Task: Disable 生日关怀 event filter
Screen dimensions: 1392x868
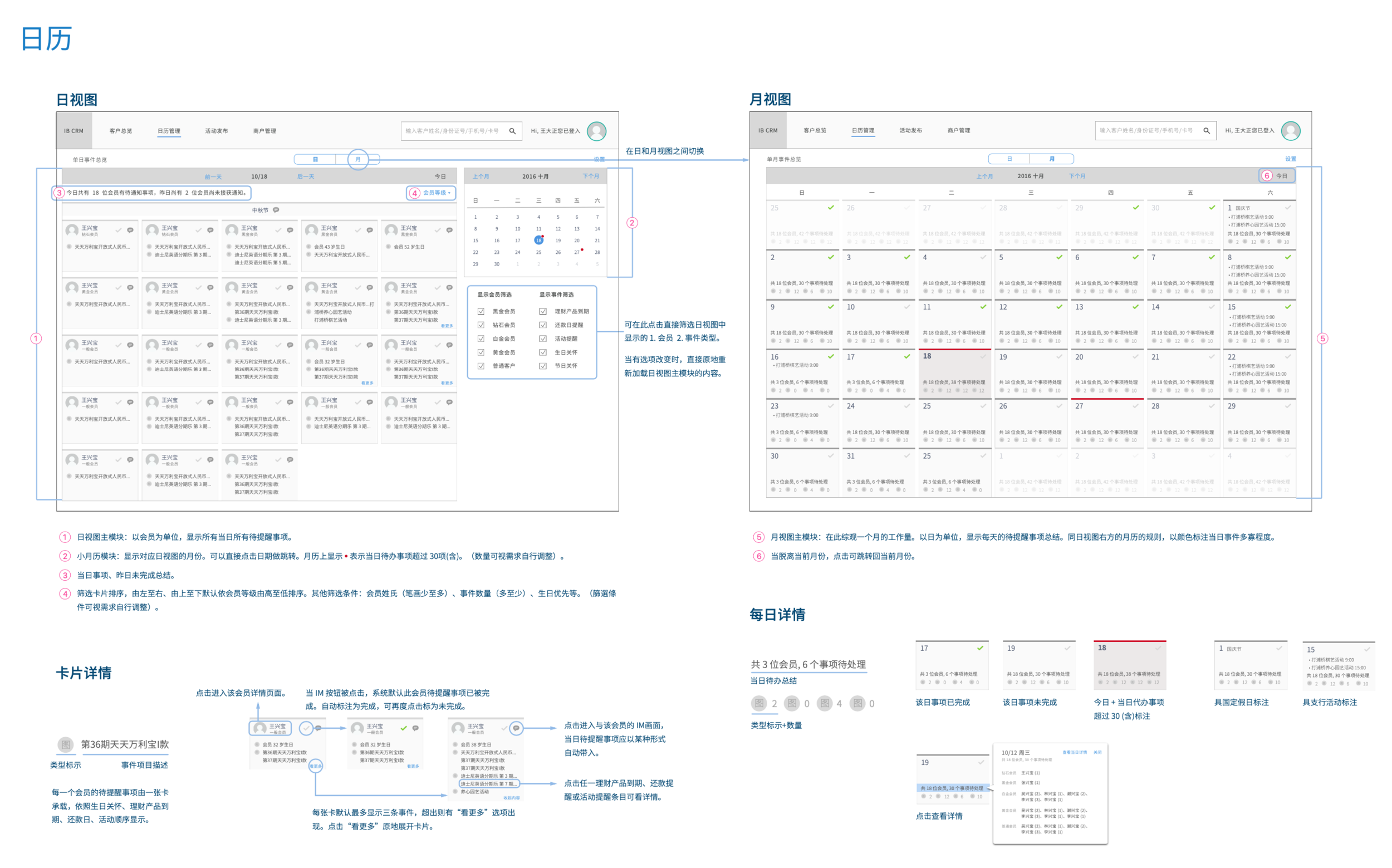Action: (542, 352)
